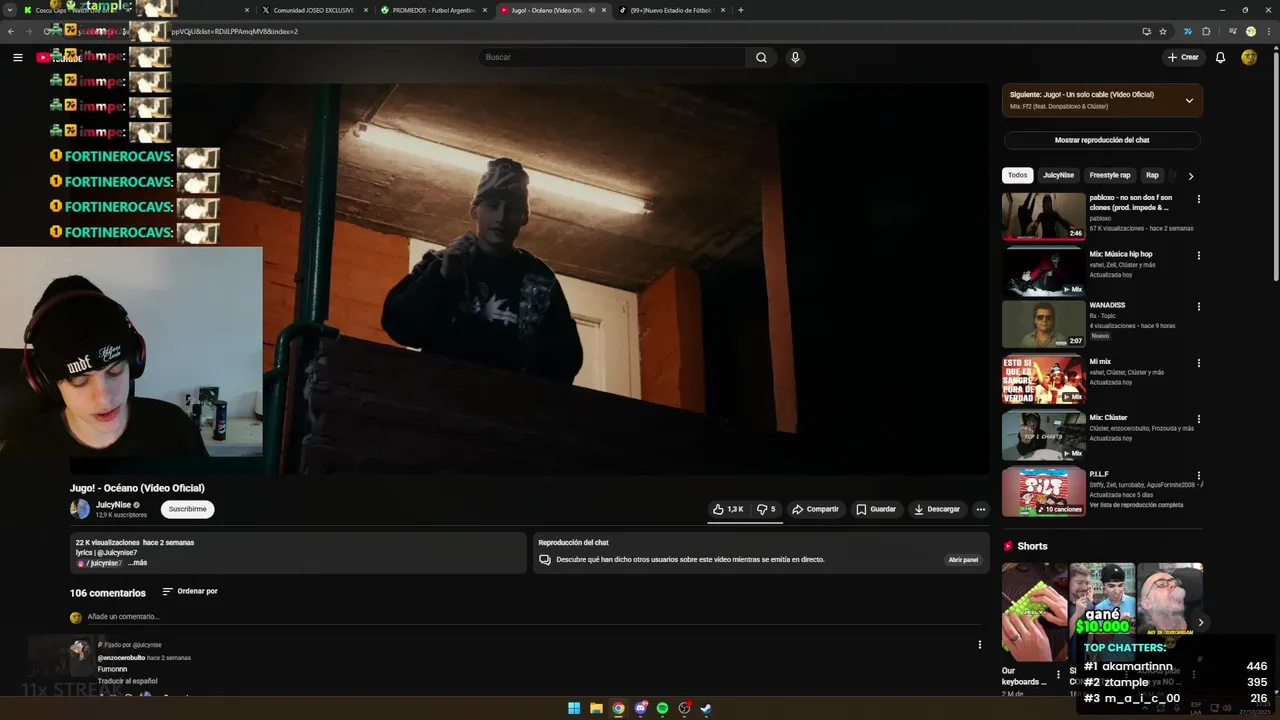Open Windows Start menu

coord(574,708)
